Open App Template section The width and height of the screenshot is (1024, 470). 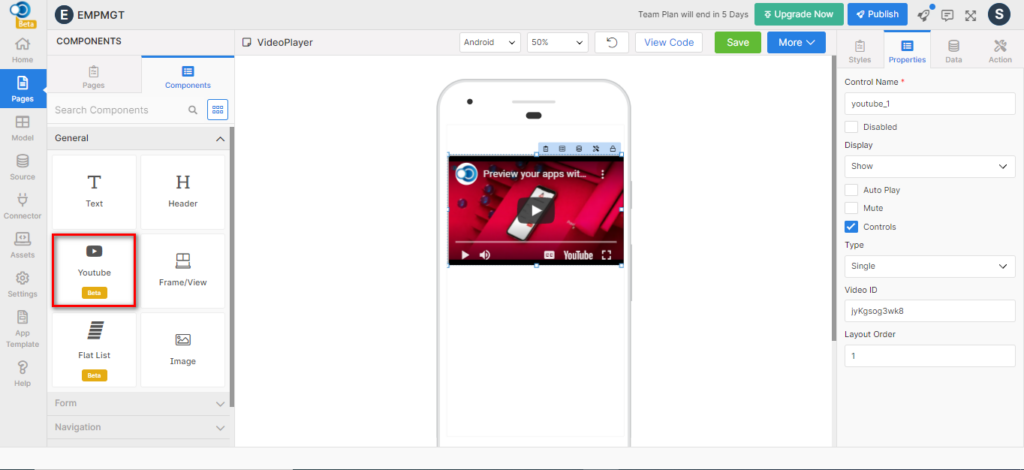tap(22, 329)
